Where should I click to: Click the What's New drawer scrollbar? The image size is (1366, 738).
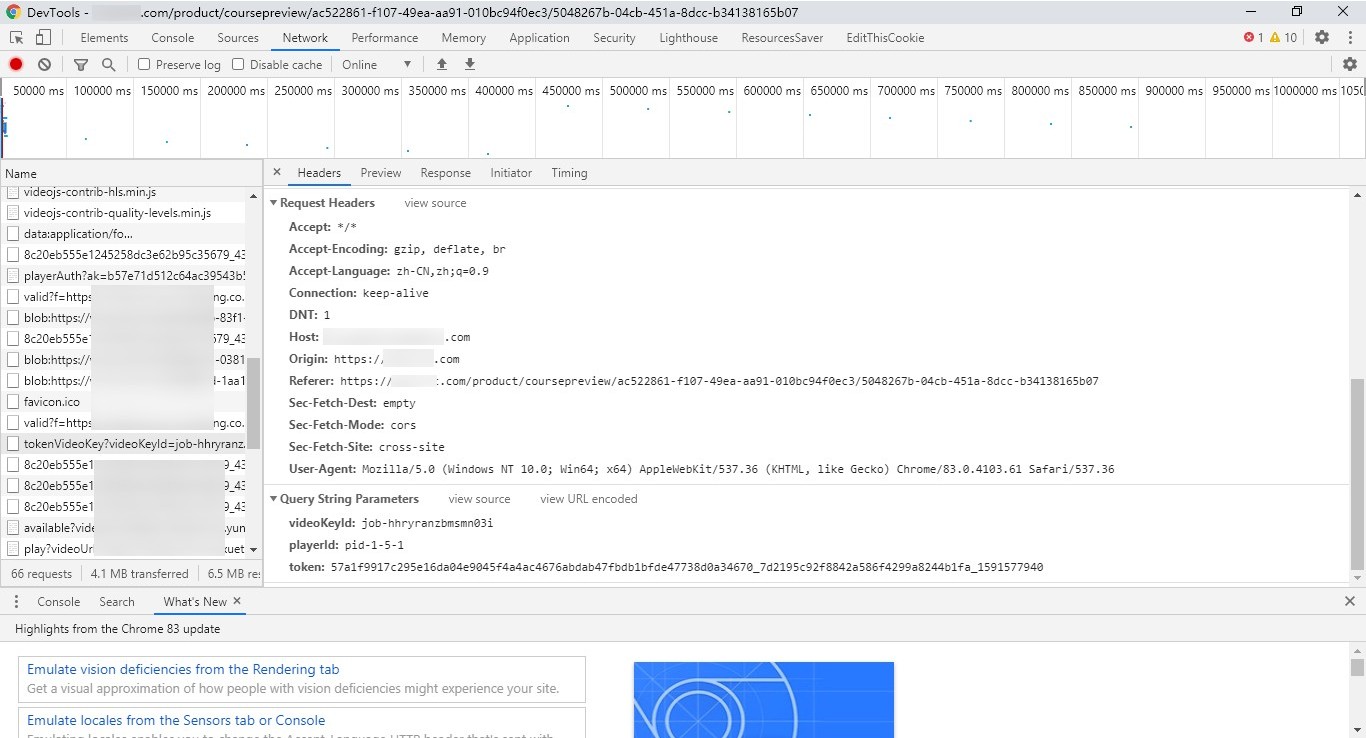coord(1357,667)
